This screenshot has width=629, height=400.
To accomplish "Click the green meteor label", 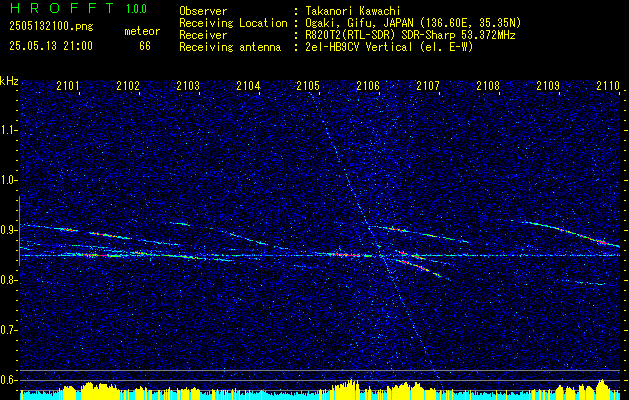I will click(142, 31).
